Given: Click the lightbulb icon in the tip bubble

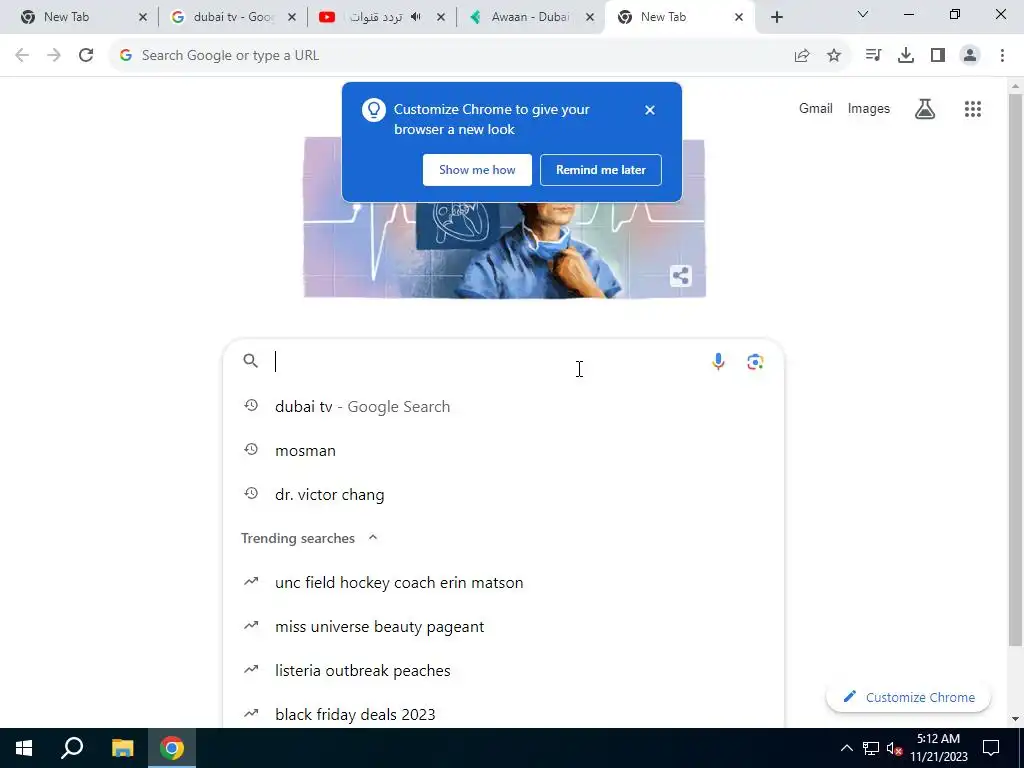Looking at the screenshot, I should point(374,110).
